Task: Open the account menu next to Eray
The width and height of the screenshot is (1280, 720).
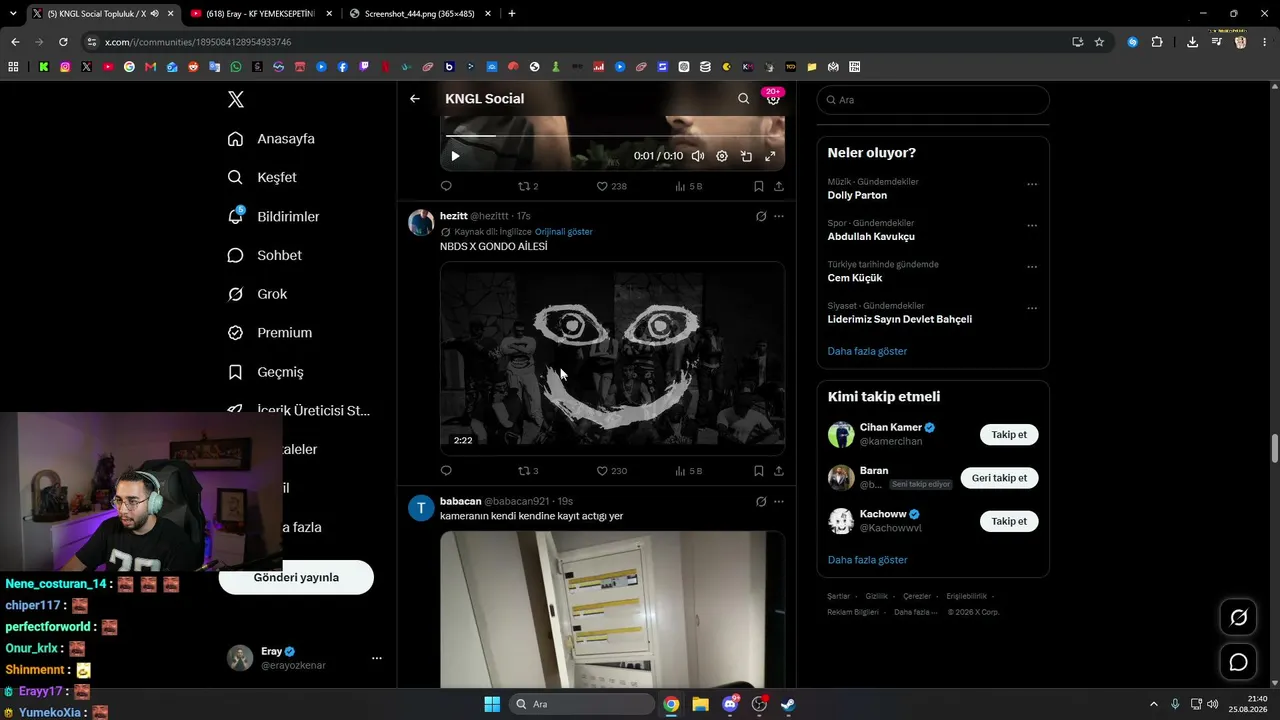Action: coord(377,658)
